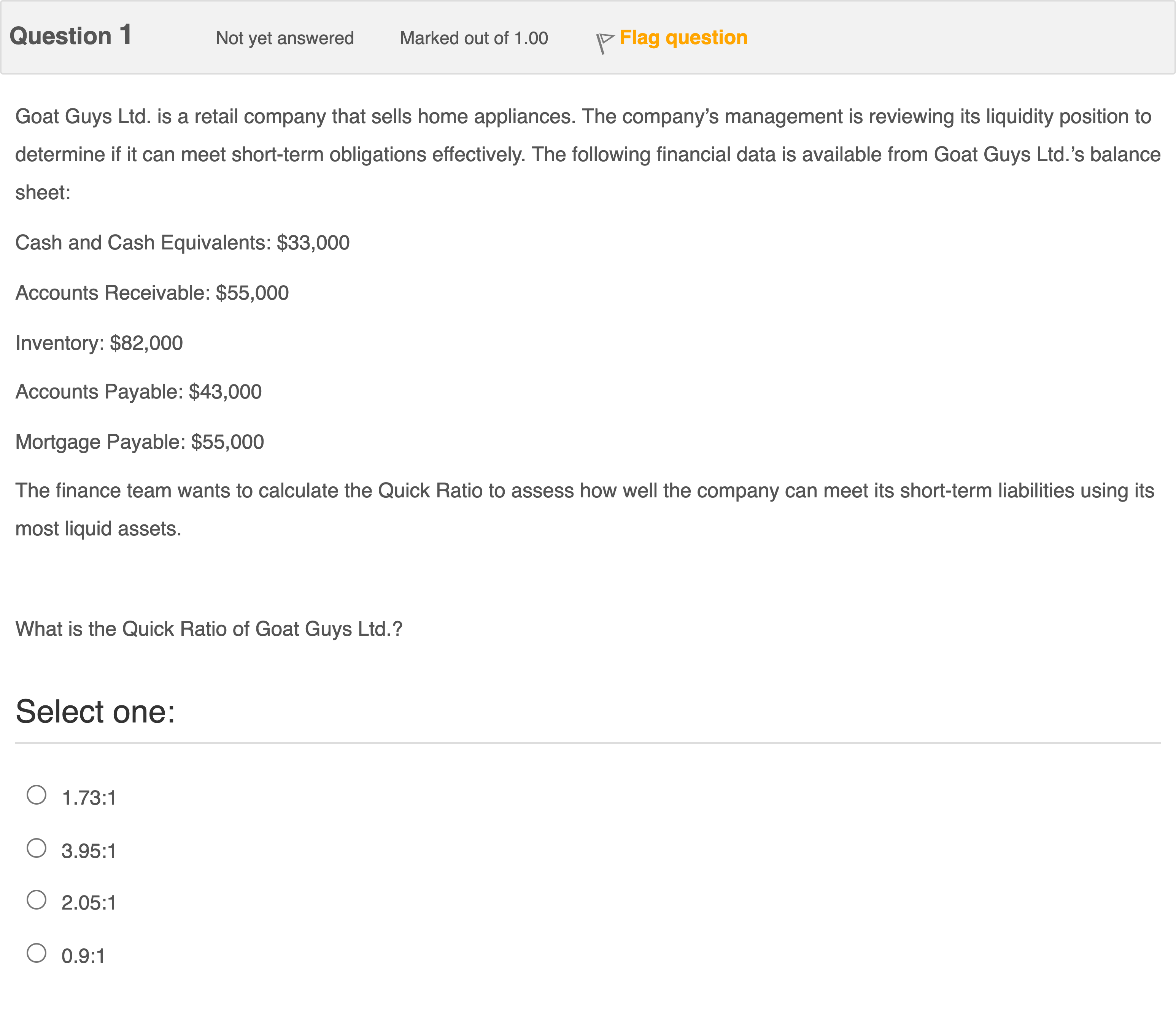Open the Flag question link
The width and height of the screenshot is (1176, 1013).
(683, 38)
